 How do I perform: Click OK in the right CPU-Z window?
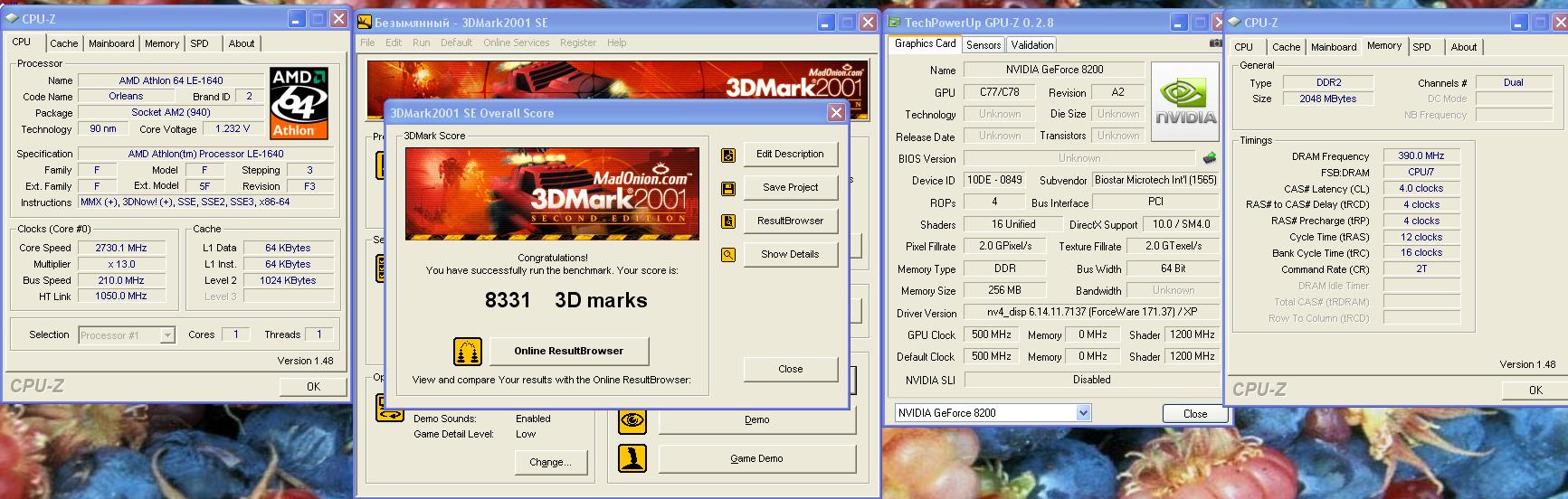(x=1535, y=391)
